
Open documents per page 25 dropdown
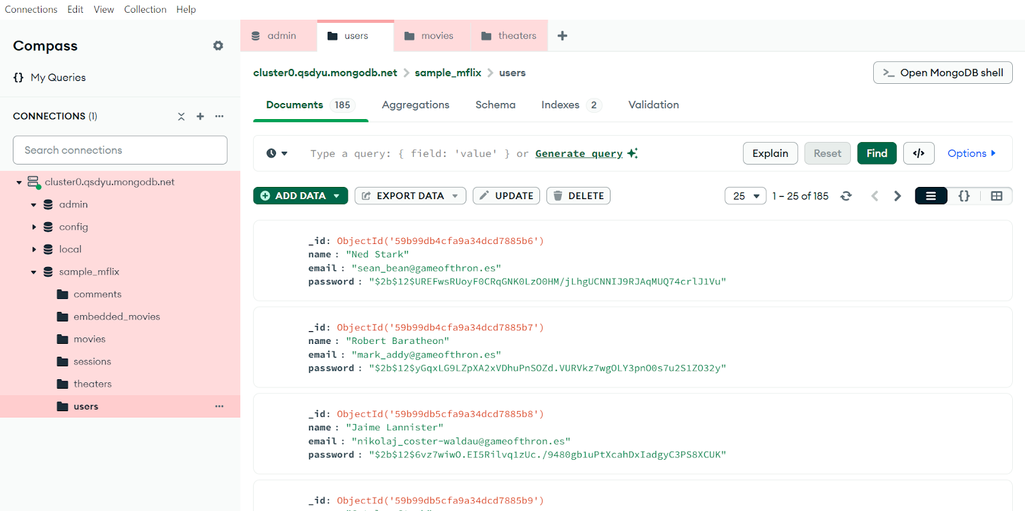pos(746,196)
